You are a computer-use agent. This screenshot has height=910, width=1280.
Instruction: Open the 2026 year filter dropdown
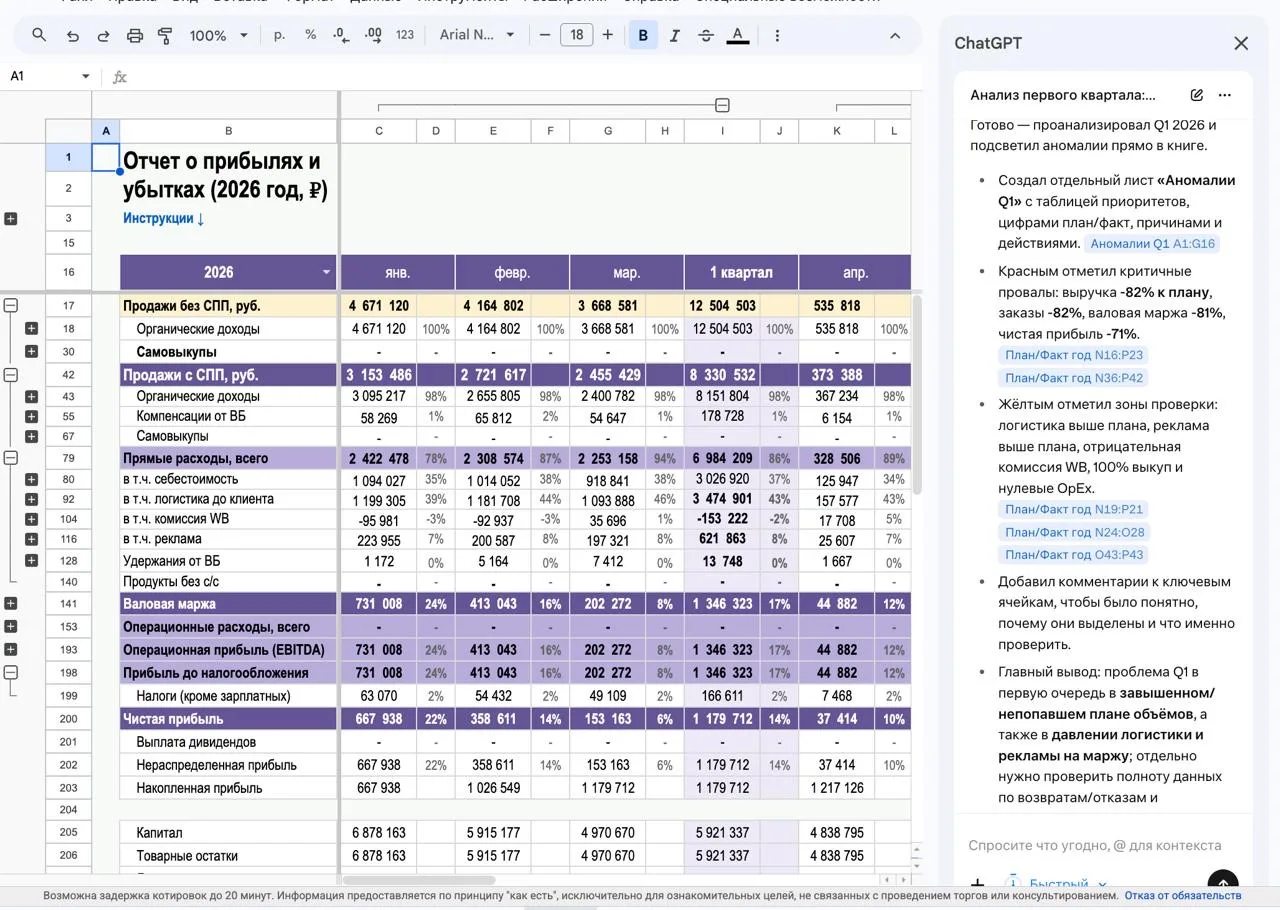click(326, 272)
